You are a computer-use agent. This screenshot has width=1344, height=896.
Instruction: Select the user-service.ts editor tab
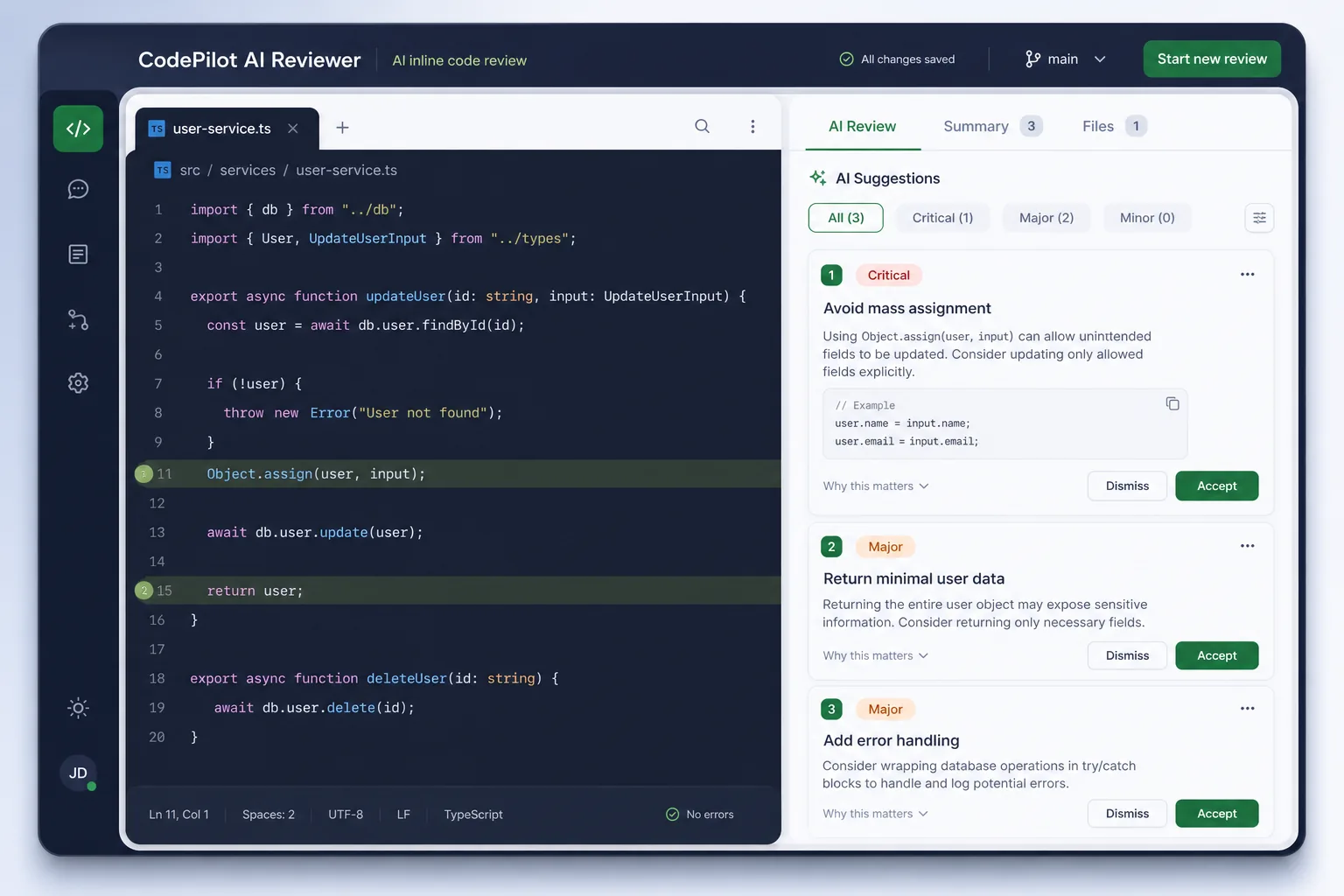coord(222,129)
